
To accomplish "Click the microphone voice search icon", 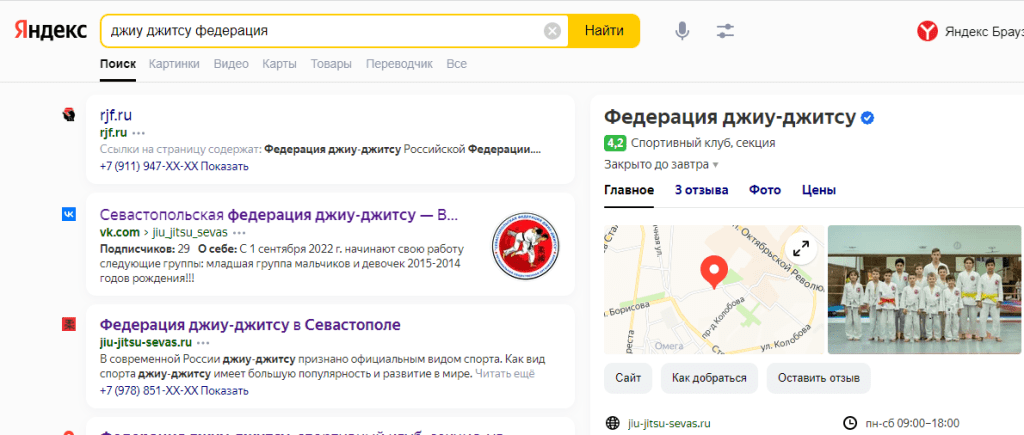I will [x=682, y=31].
